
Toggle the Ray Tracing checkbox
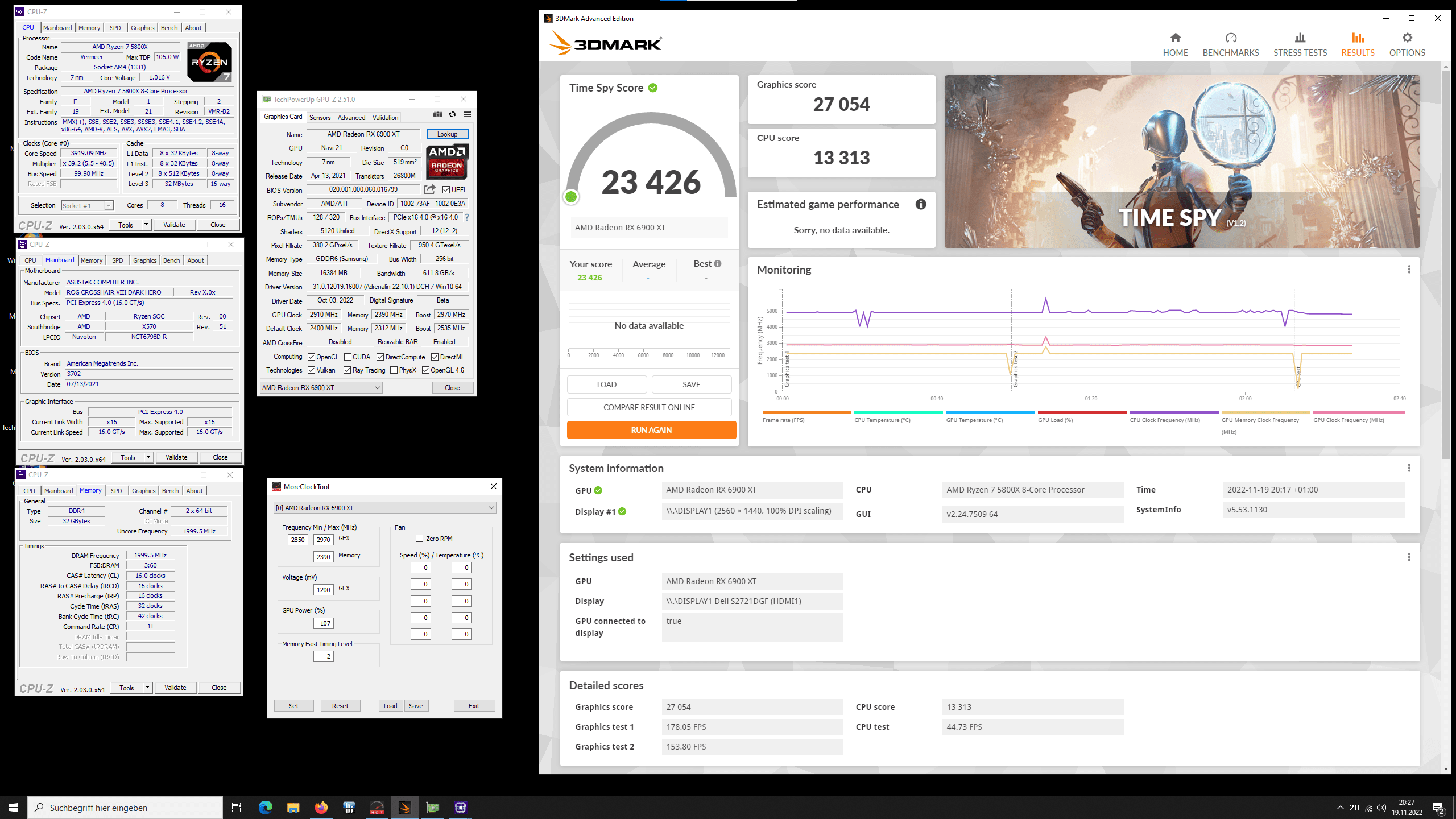coord(347,370)
